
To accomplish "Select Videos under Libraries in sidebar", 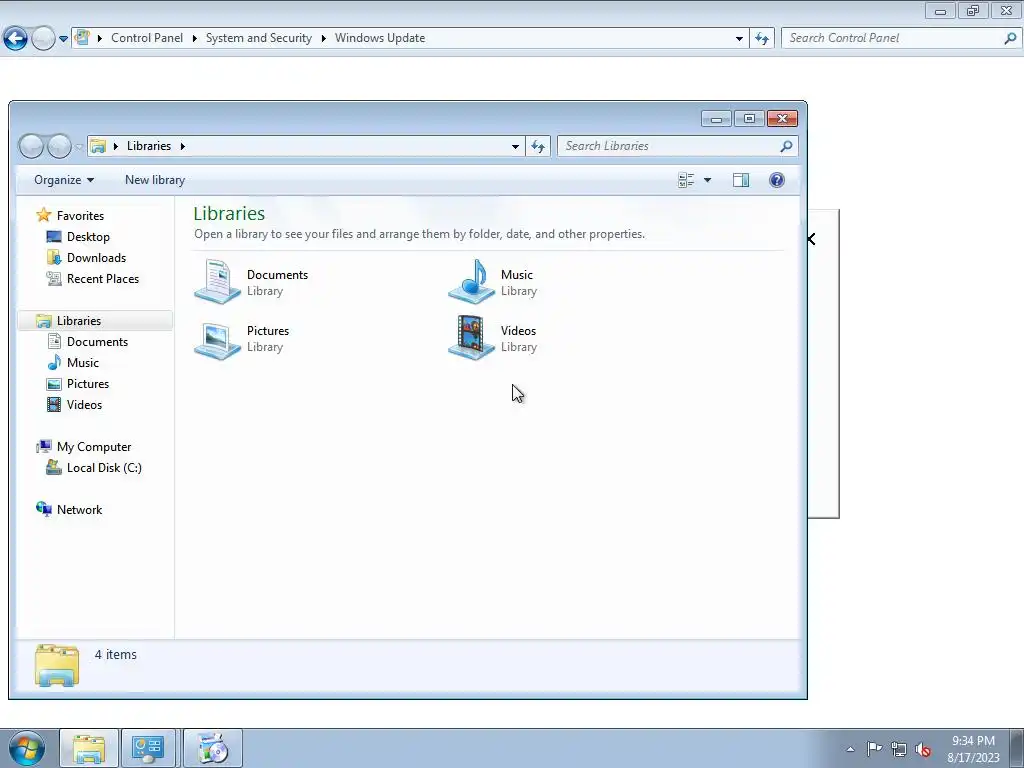I will click(x=84, y=404).
